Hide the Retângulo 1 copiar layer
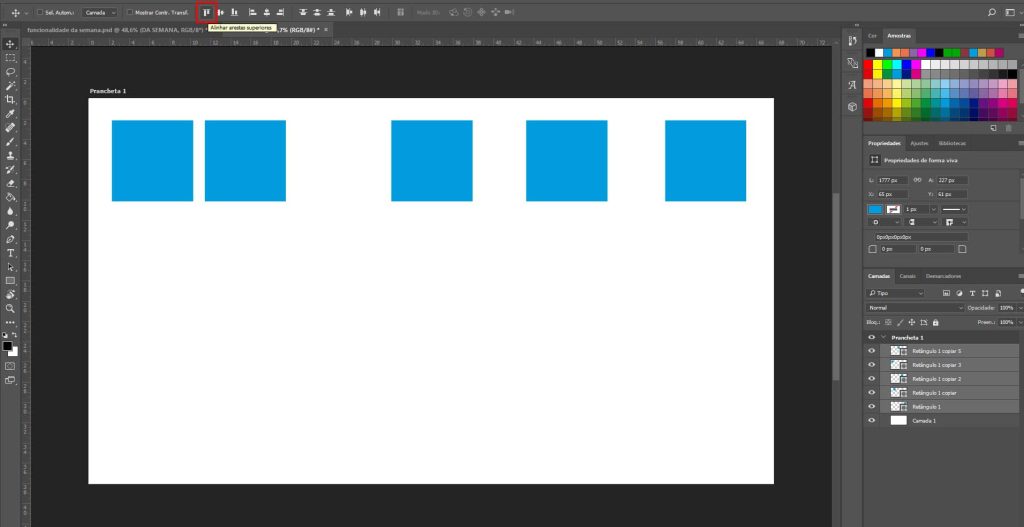Viewport: 1024px width, 527px height. coord(871,392)
